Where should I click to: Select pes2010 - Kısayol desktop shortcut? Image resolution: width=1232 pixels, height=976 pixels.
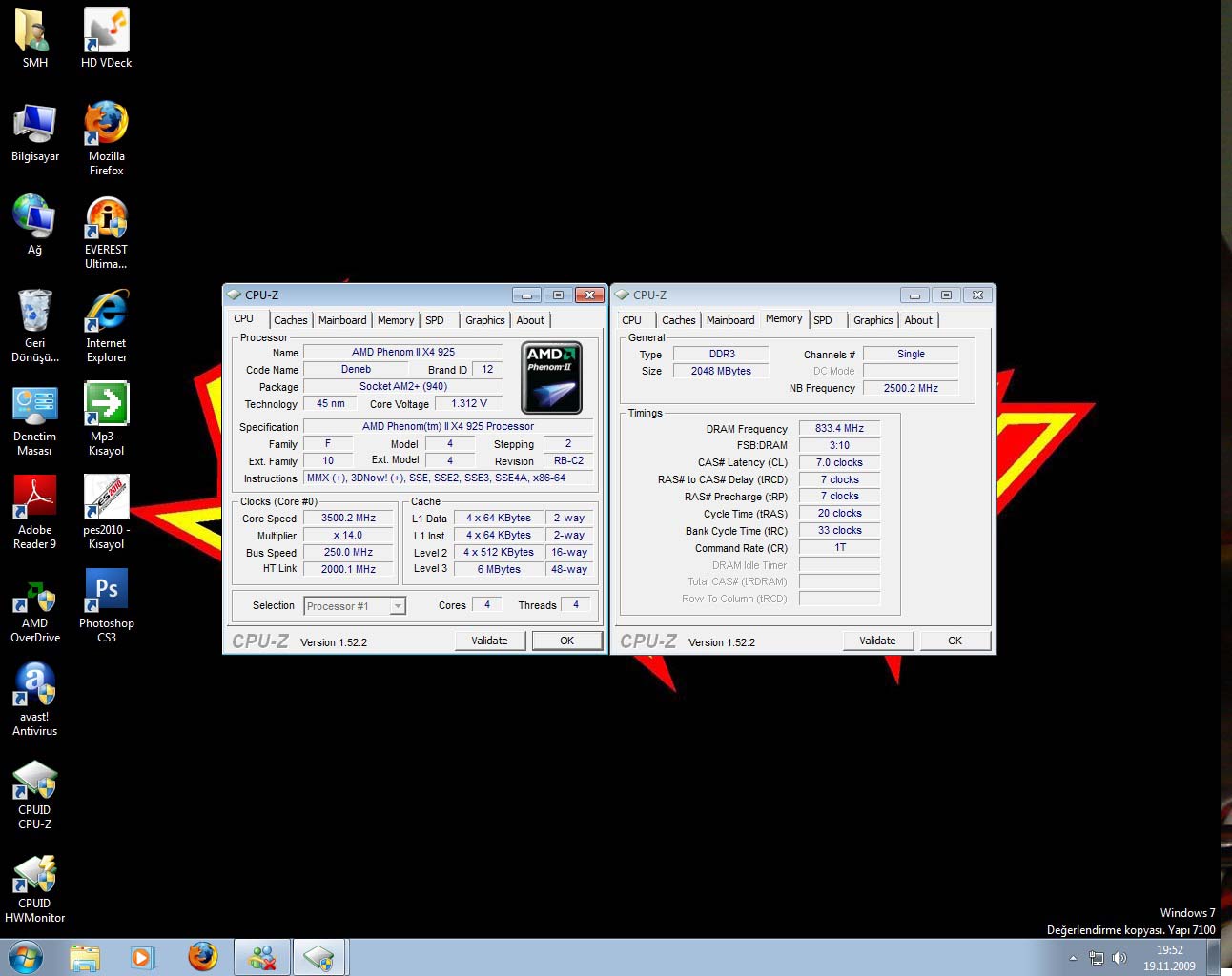(106, 512)
